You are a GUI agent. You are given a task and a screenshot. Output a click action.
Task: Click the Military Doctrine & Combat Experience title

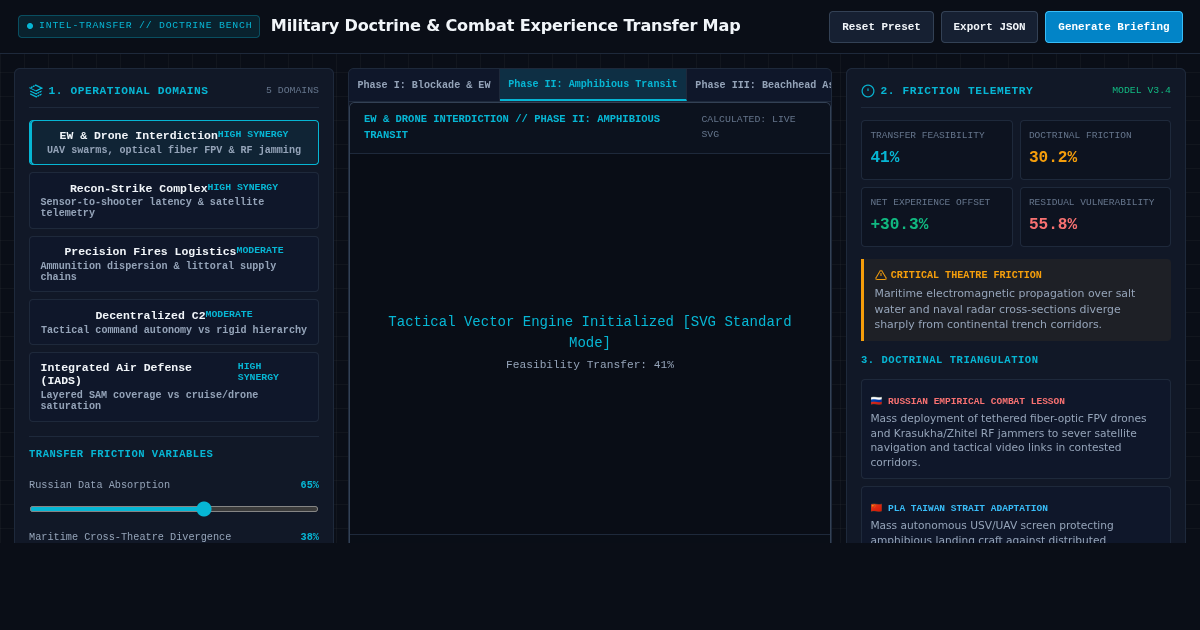coord(506,26)
